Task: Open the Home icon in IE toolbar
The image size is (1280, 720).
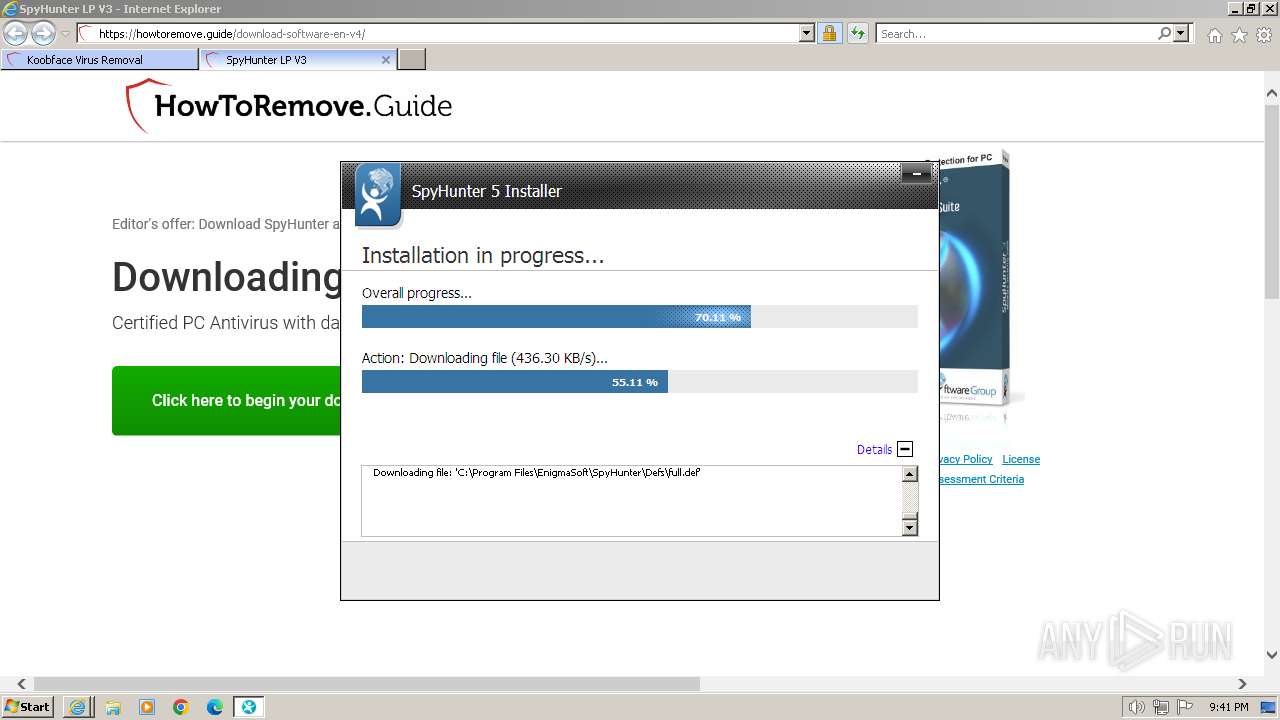Action: (1214, 35)
